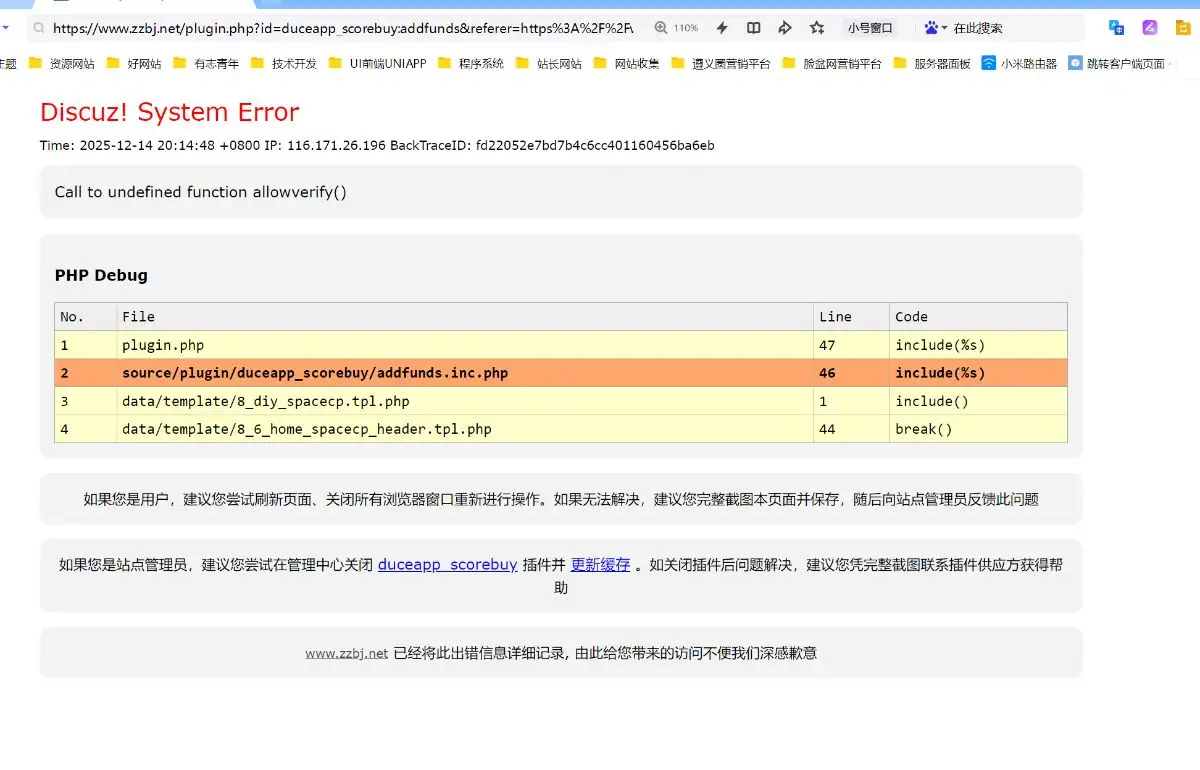Click the translate extension icon
The height and width of the screenshot is (770, 1200).
[1116, 28]
